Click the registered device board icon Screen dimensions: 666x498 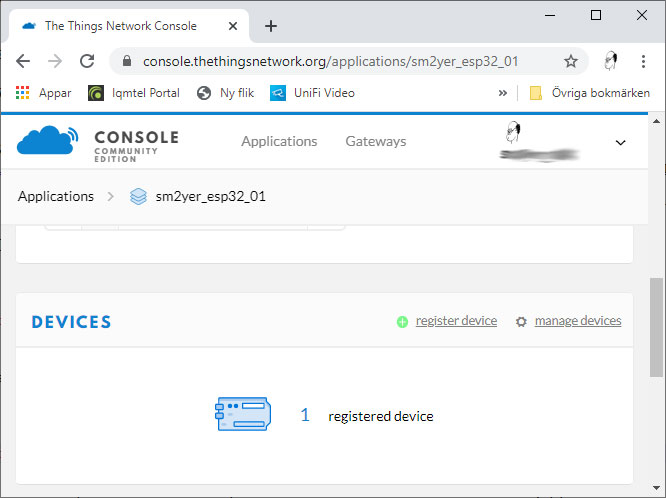click(243, 414)
